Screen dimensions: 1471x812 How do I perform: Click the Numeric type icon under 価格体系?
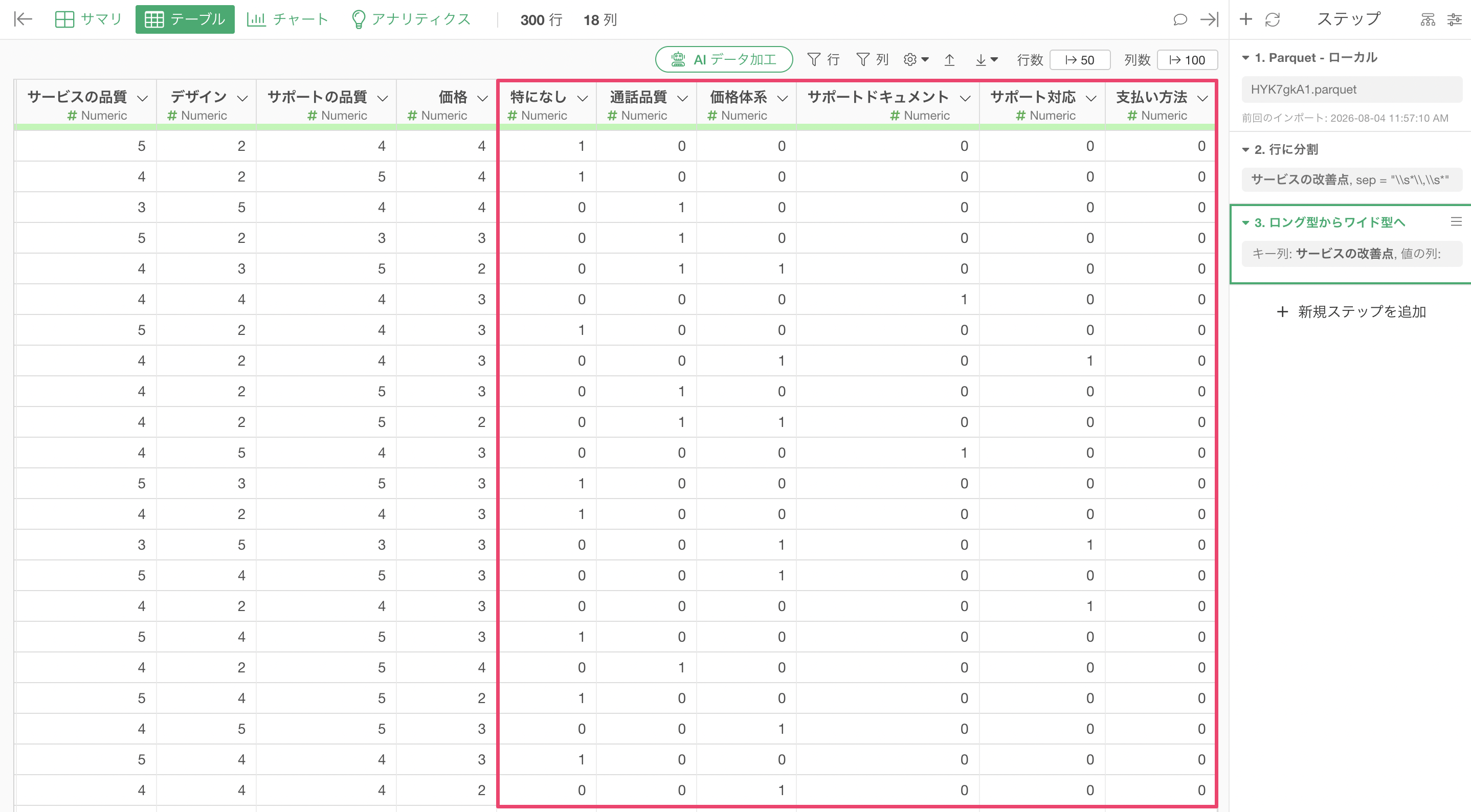[712, 116]
